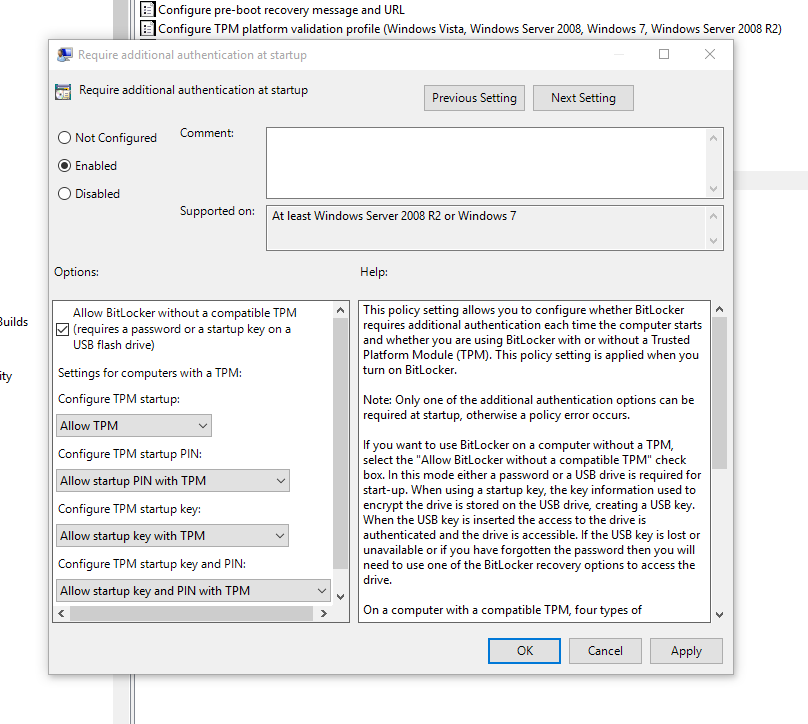Go to Next Setting

click(x=583, y=98)
